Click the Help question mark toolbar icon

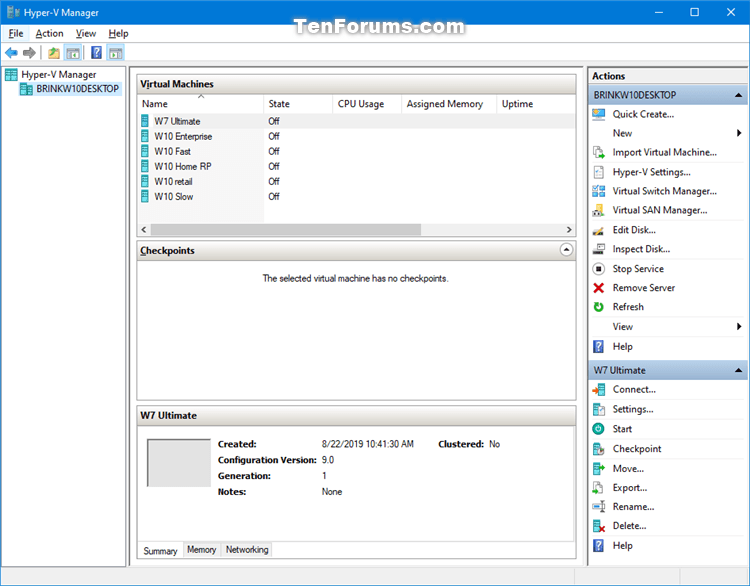click(96, 53)
